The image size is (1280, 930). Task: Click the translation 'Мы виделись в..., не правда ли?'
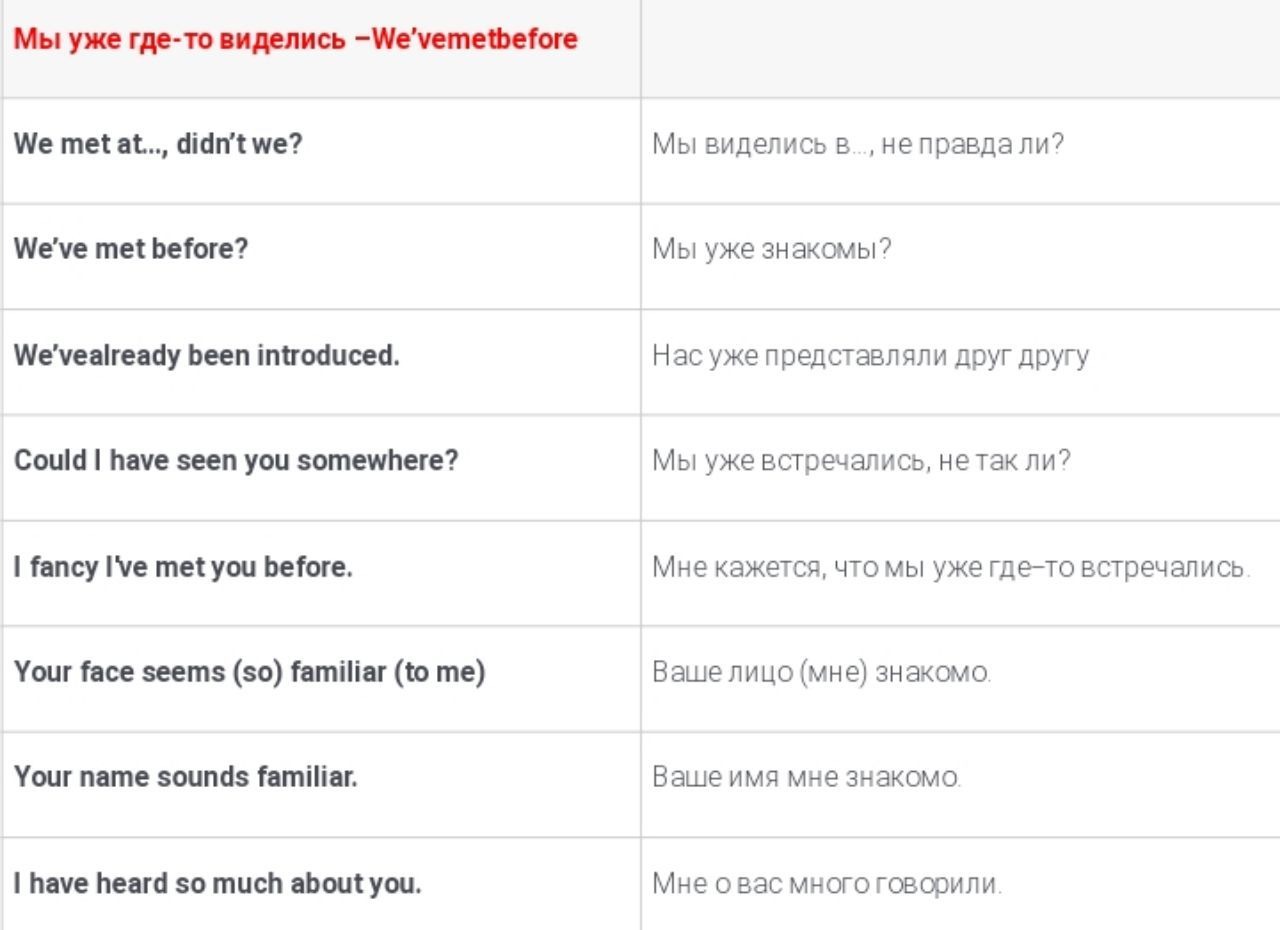click(858, 143)
